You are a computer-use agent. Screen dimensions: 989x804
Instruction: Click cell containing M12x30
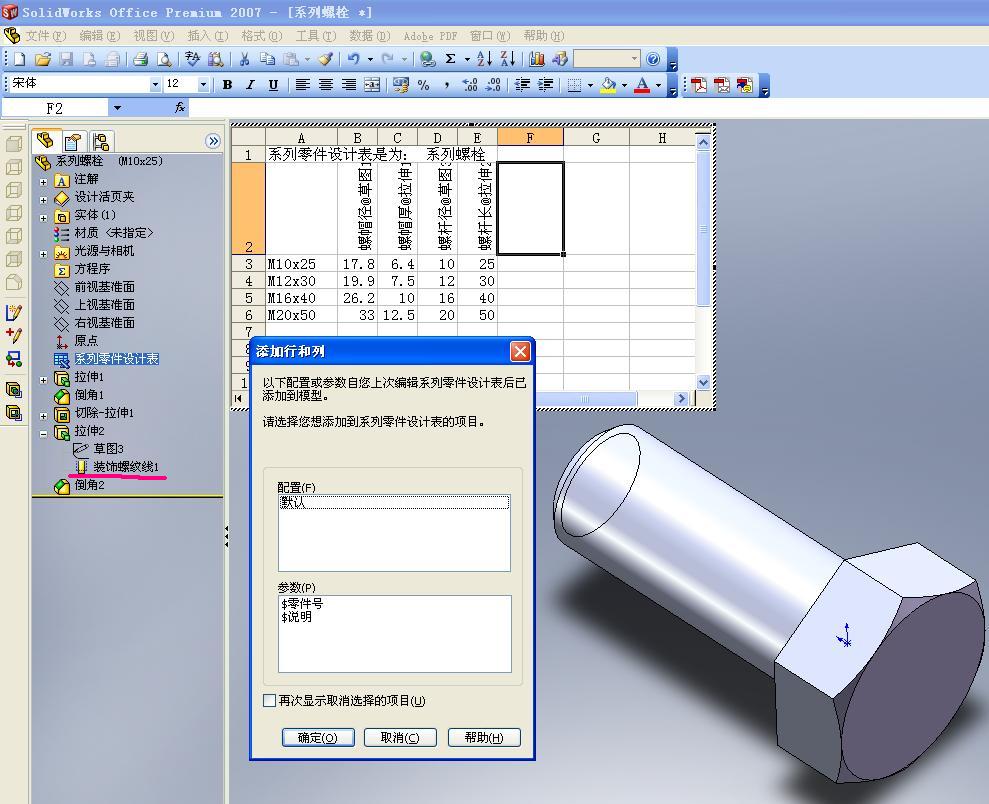click(x=301, y=281)
